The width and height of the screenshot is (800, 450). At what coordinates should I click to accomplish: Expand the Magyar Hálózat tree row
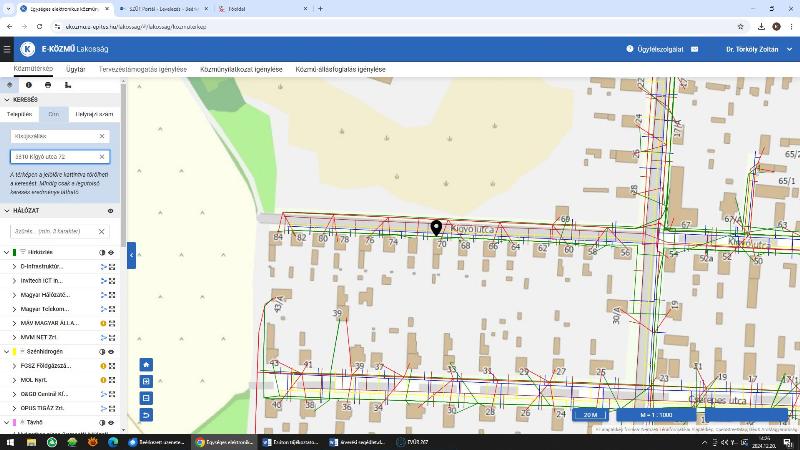[x=14, y=295]
